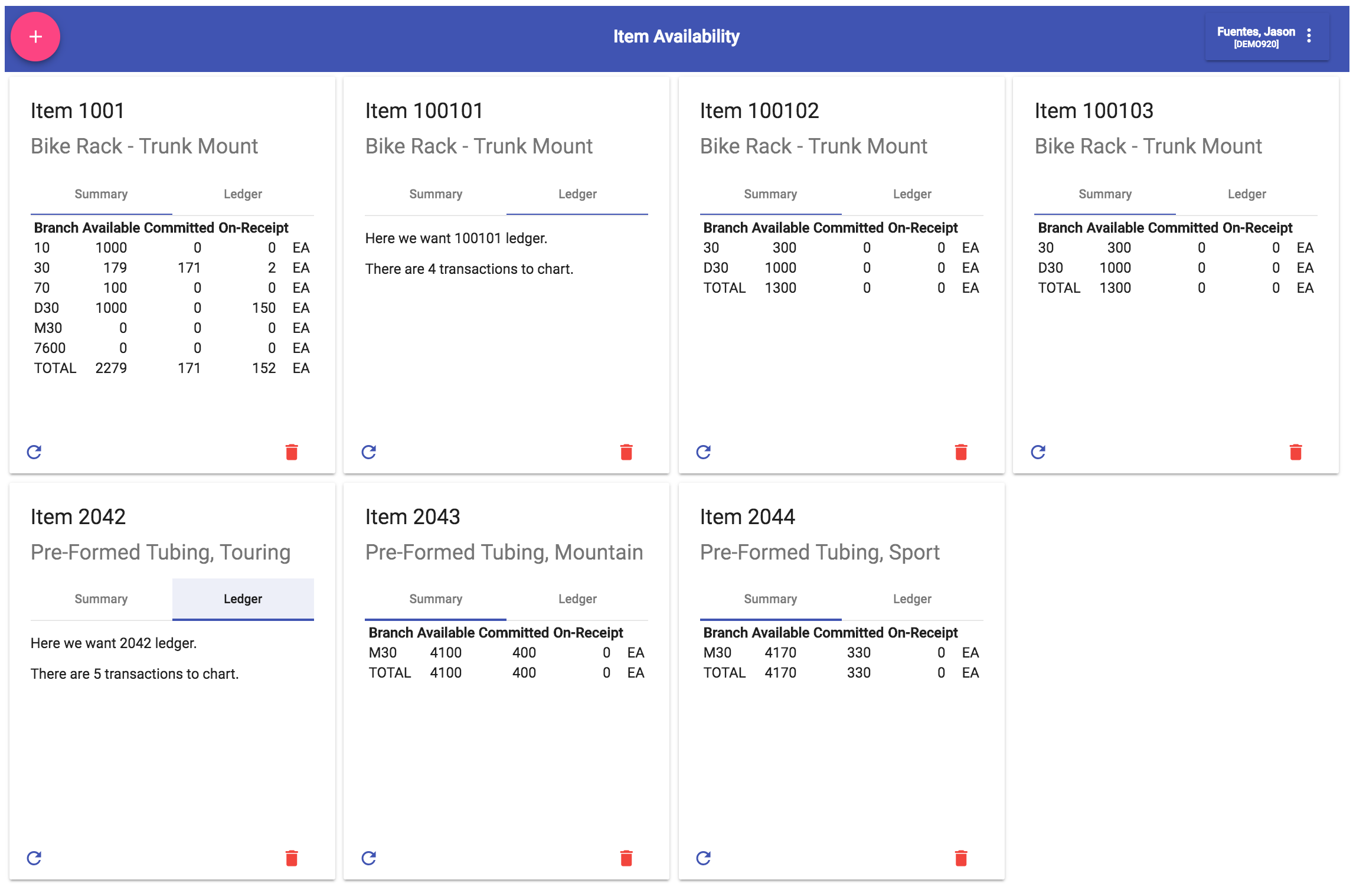Click the pink add item button
Viewport: 1353px width, 896px height.
pyautogui.click(x=35, y=37)
